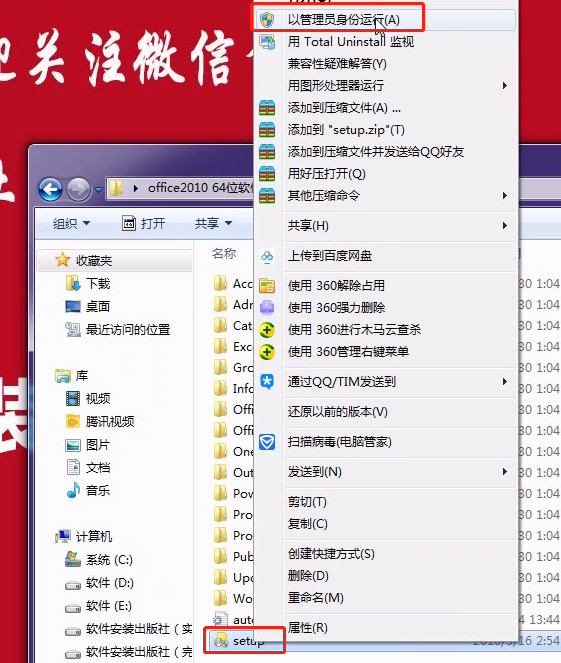Open the 音乐 library

point(88,490)
